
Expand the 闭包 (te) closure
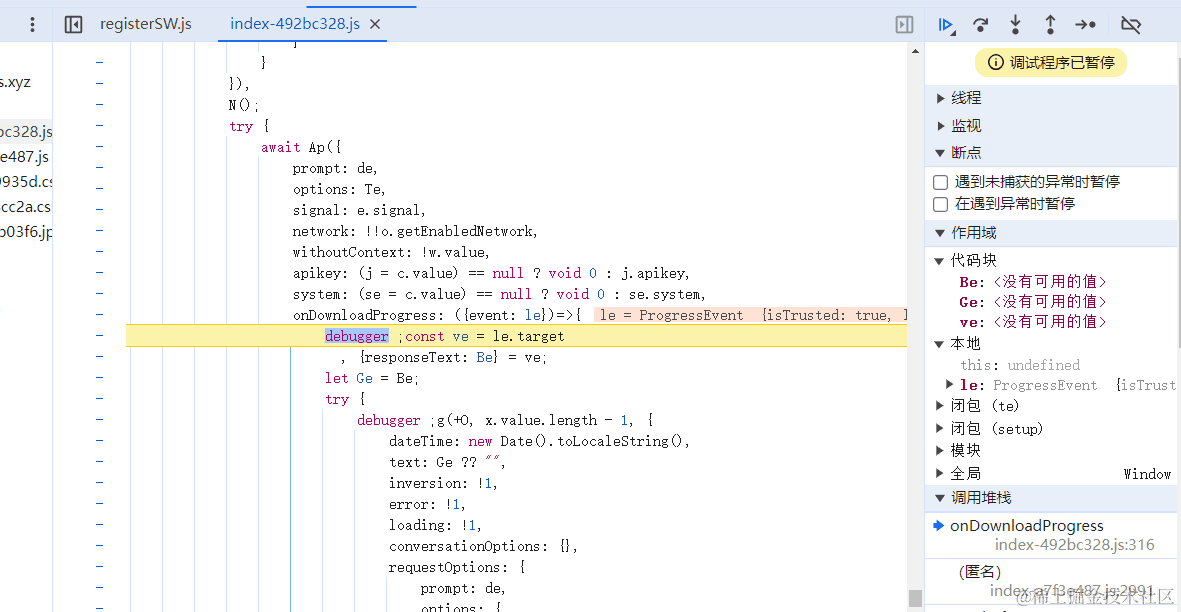coord(939,406)
